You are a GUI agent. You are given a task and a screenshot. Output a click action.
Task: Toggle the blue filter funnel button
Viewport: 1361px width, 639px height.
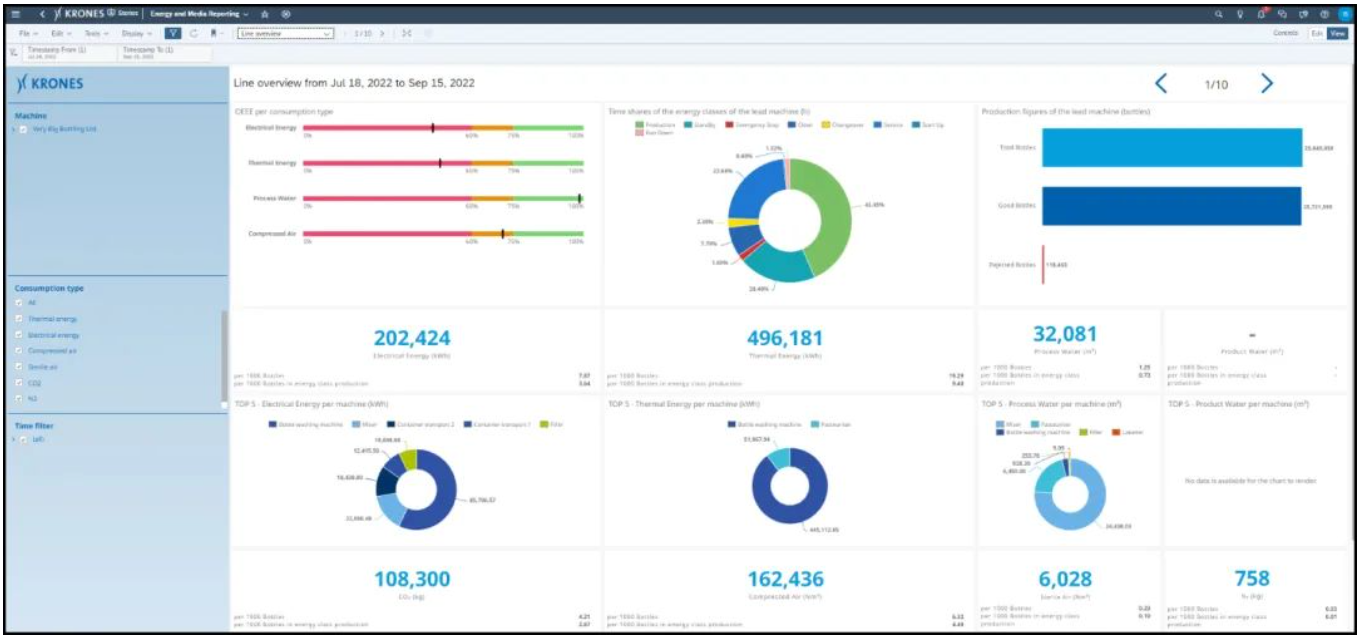click(x=172, y=33)
